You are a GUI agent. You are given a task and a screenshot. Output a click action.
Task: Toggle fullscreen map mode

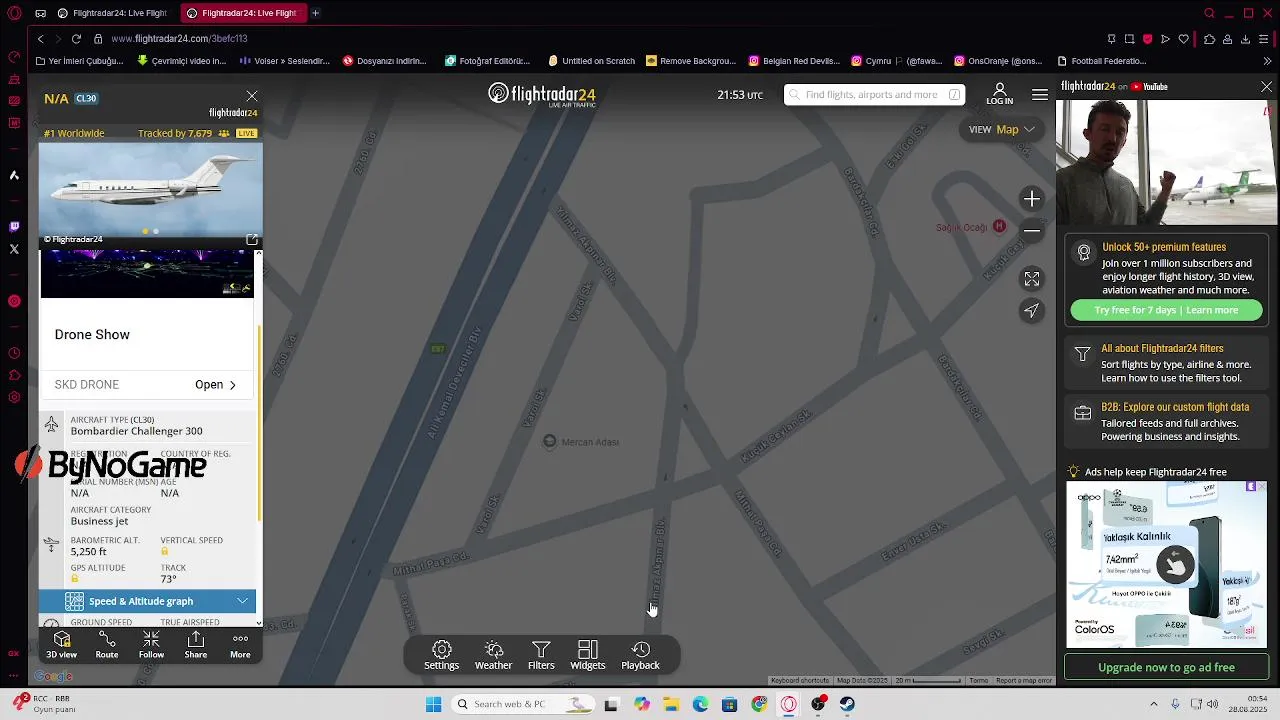tap(1032, 279)
